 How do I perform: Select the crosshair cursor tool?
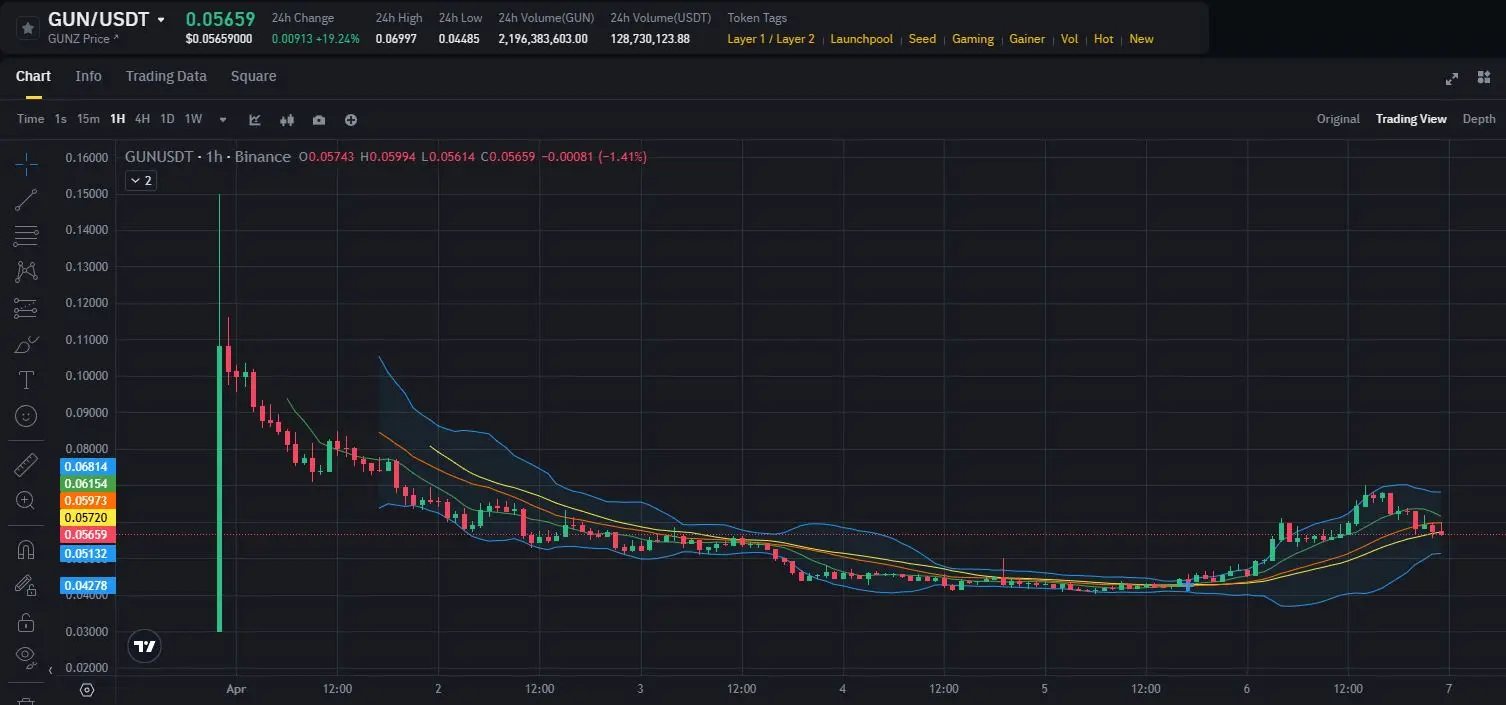[27, 163]
